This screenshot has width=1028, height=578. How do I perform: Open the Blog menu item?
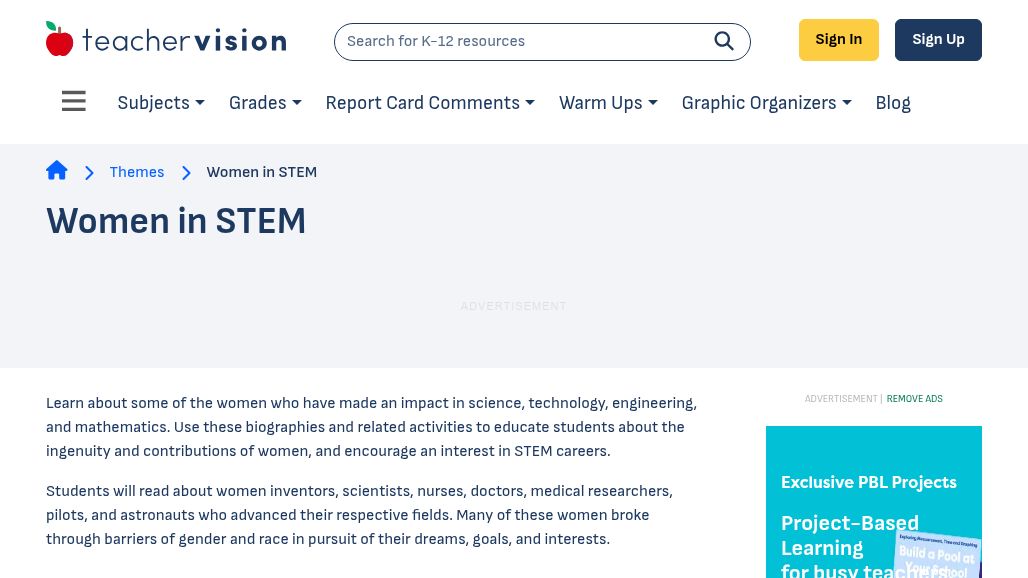893,103
